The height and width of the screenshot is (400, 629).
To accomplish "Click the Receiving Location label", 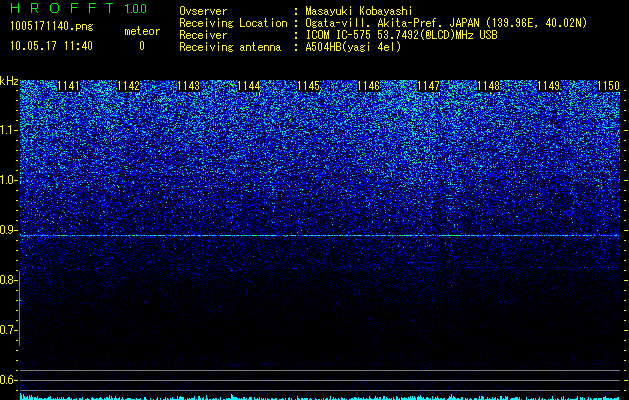I will coord(233,23).
